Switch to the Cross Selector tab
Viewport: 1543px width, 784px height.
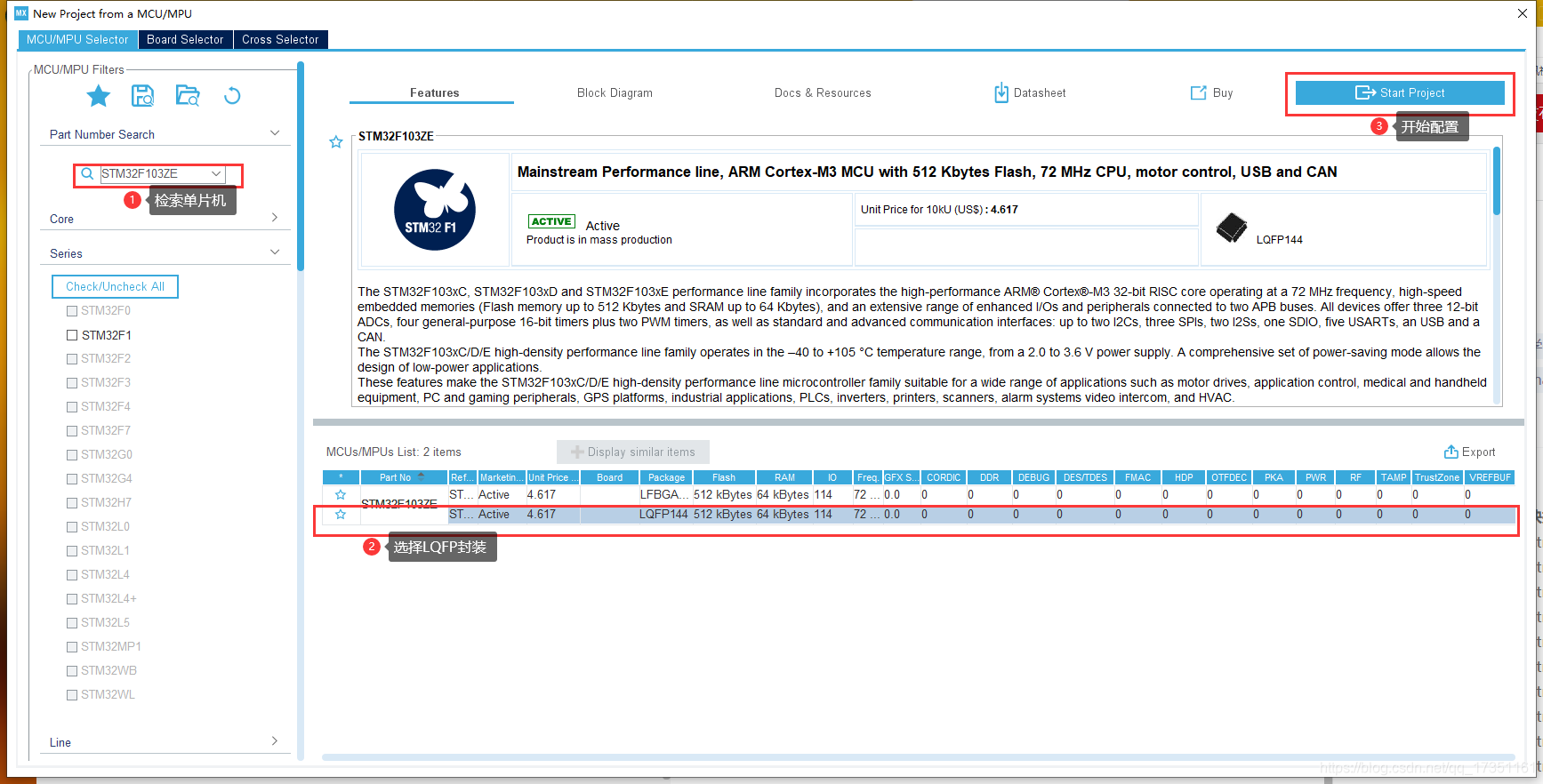click(280, 40)
